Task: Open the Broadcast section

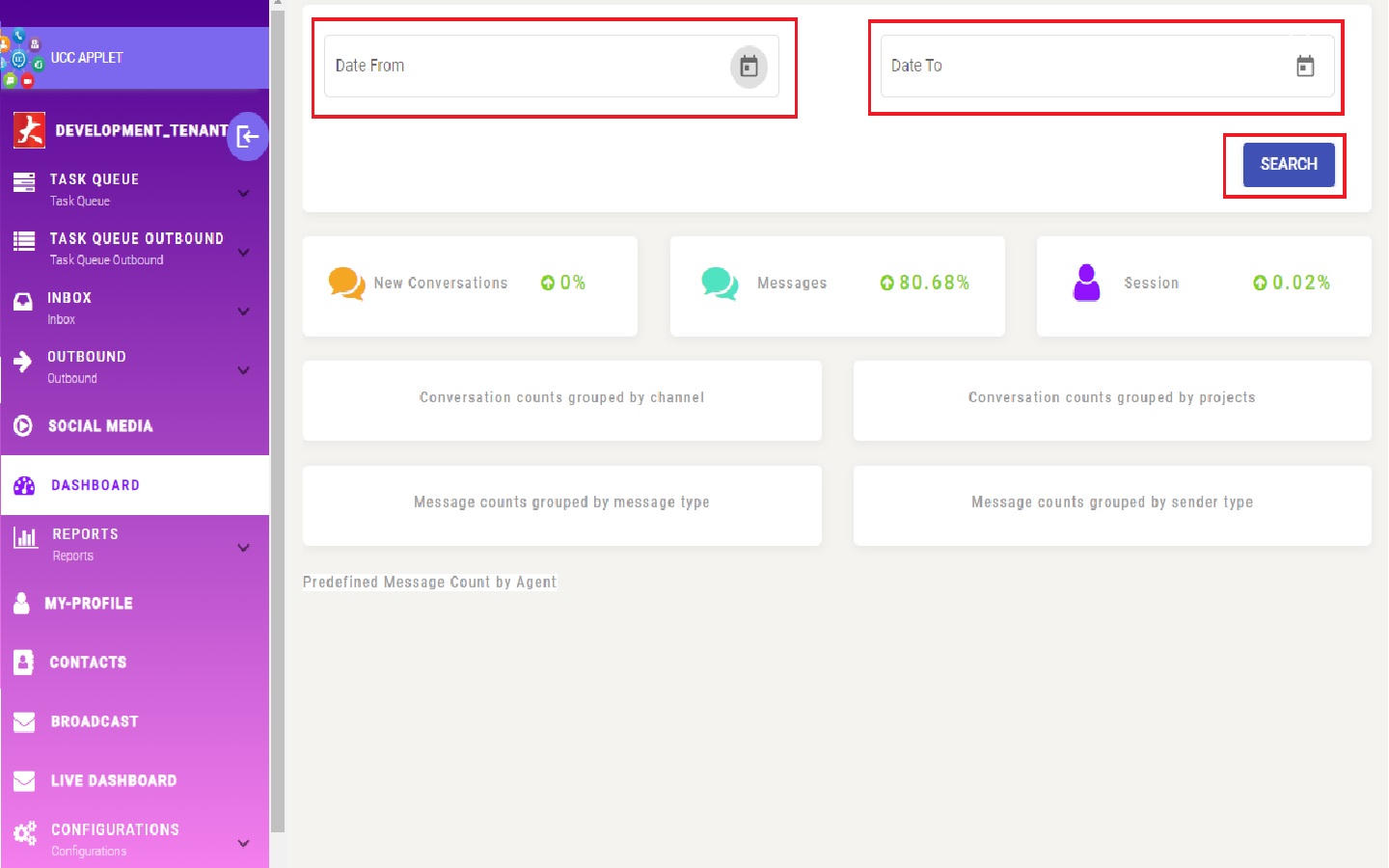Action: click(x=95, y=721)
